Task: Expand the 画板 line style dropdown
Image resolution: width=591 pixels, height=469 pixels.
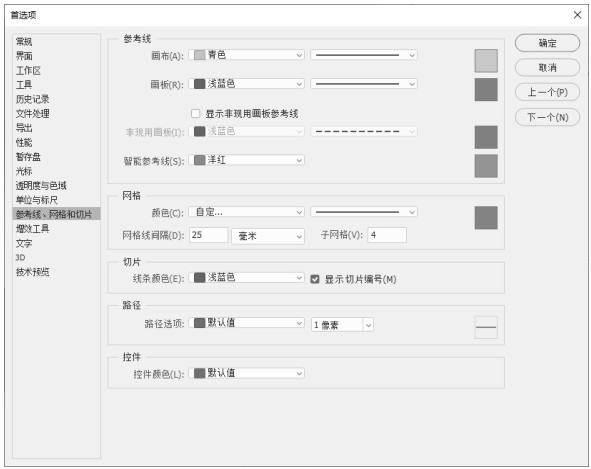Action: 364,84
